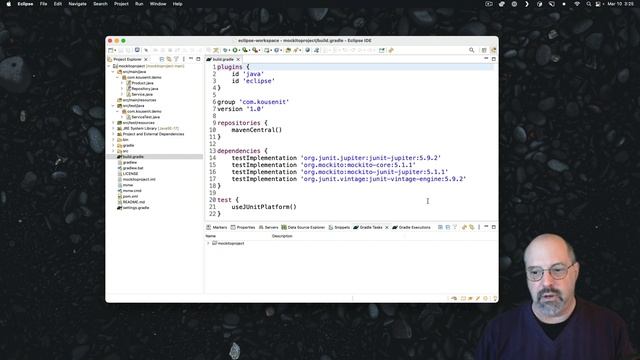The width and height of the screenshot is (640, 360).
Task: Open the terminal icon in the main toolbar
Action: click(137, 50)
